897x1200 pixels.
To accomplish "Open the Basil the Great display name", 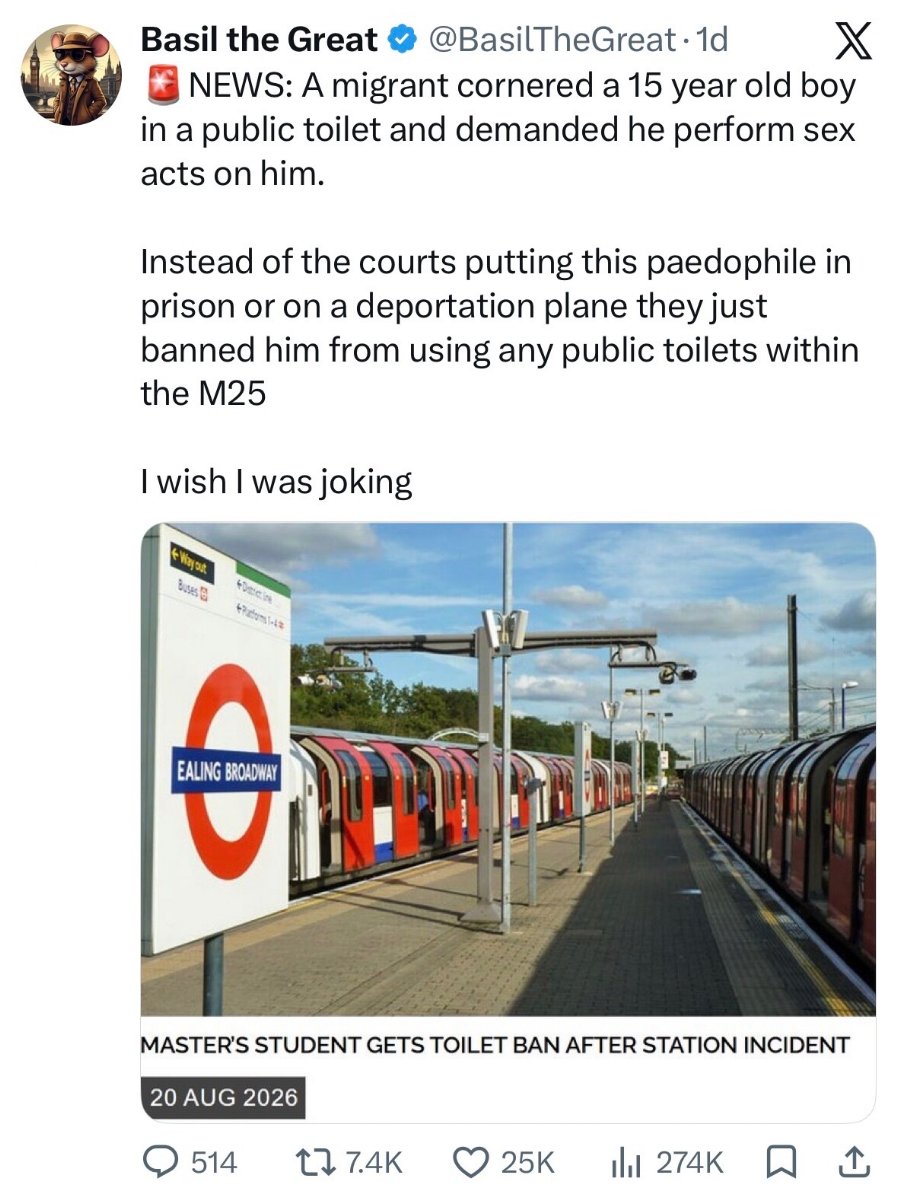I will [x=260, y=40].
